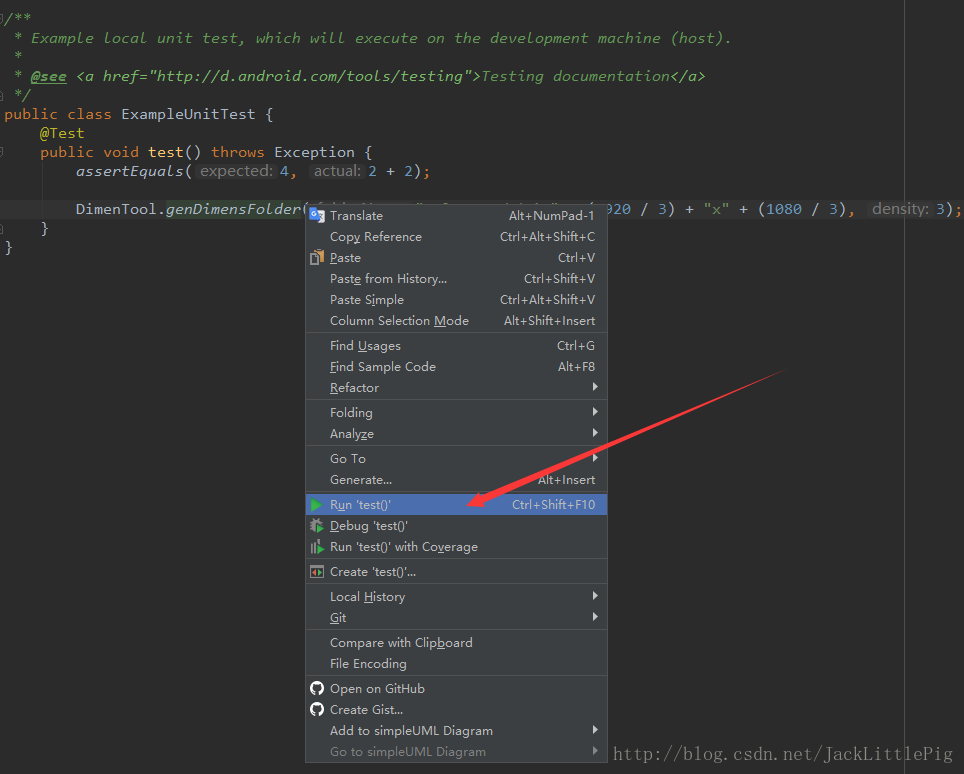
Task: Click the 1080 number literal
Action: (784, 209)
